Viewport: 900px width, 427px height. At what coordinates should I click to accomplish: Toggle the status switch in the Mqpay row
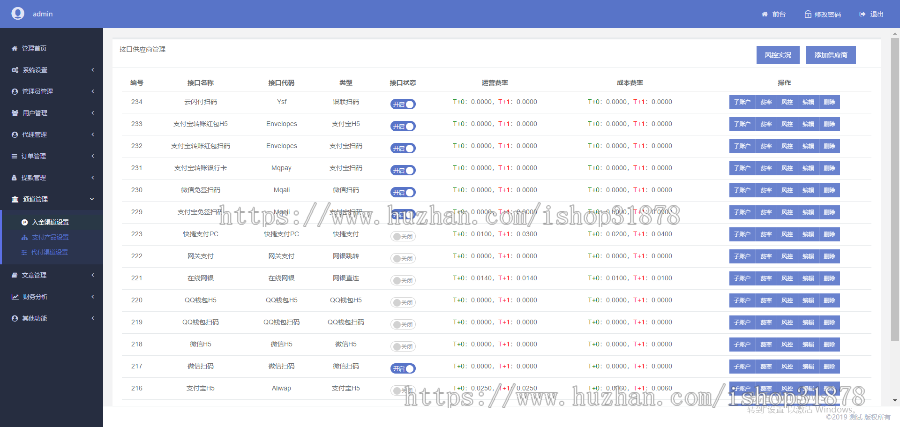[403, 170]
